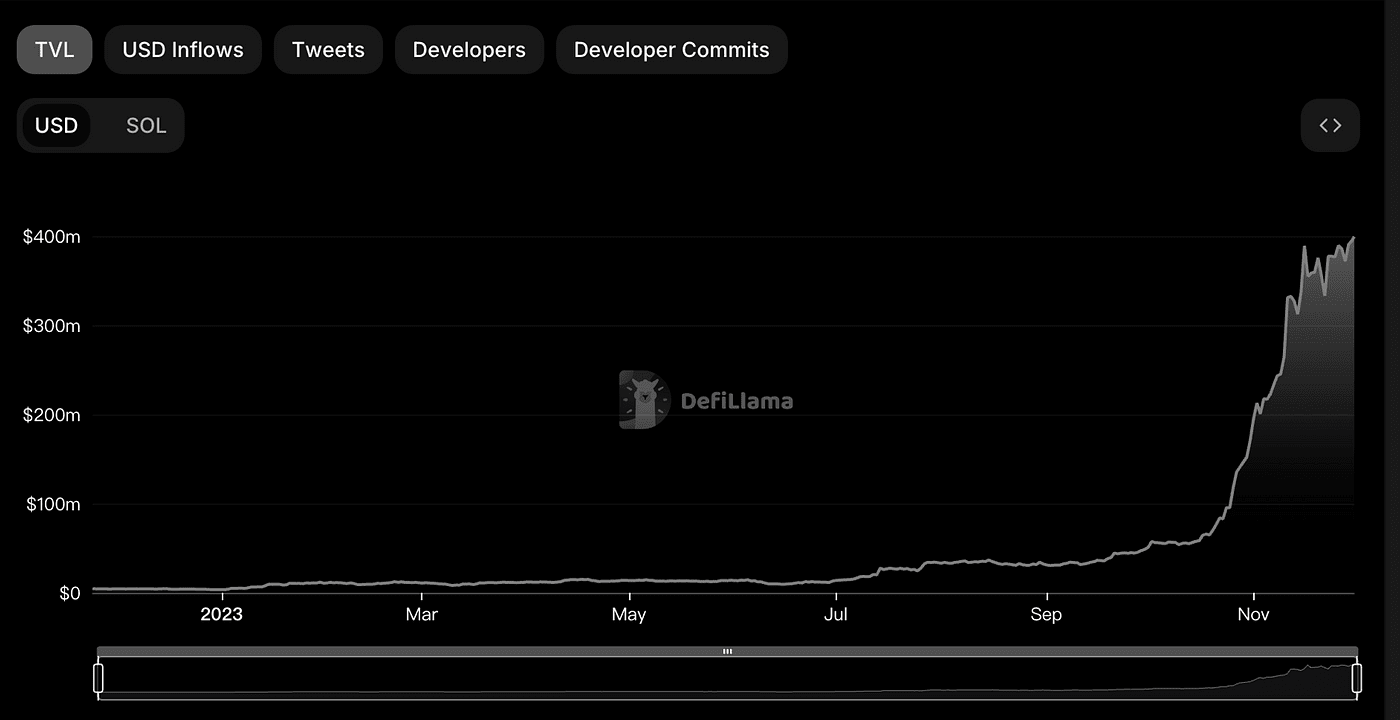Switch to USD Inflows tab
Screen dimensions: 1400x720
(x=183, y=50)
